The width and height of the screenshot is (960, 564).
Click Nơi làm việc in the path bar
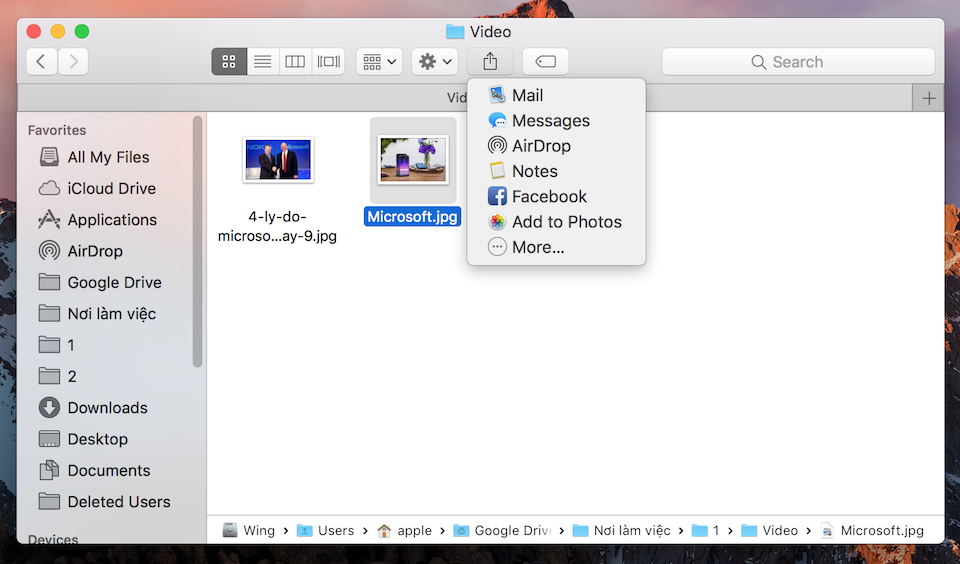point(621,530)
